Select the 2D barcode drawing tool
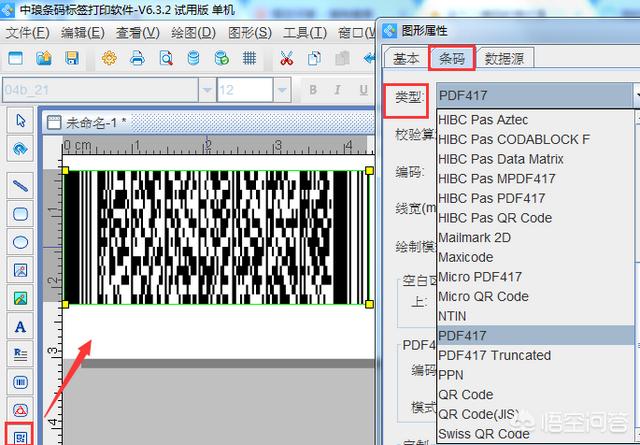The height and width of the screenshot is (445, 640). click(20, 436)
